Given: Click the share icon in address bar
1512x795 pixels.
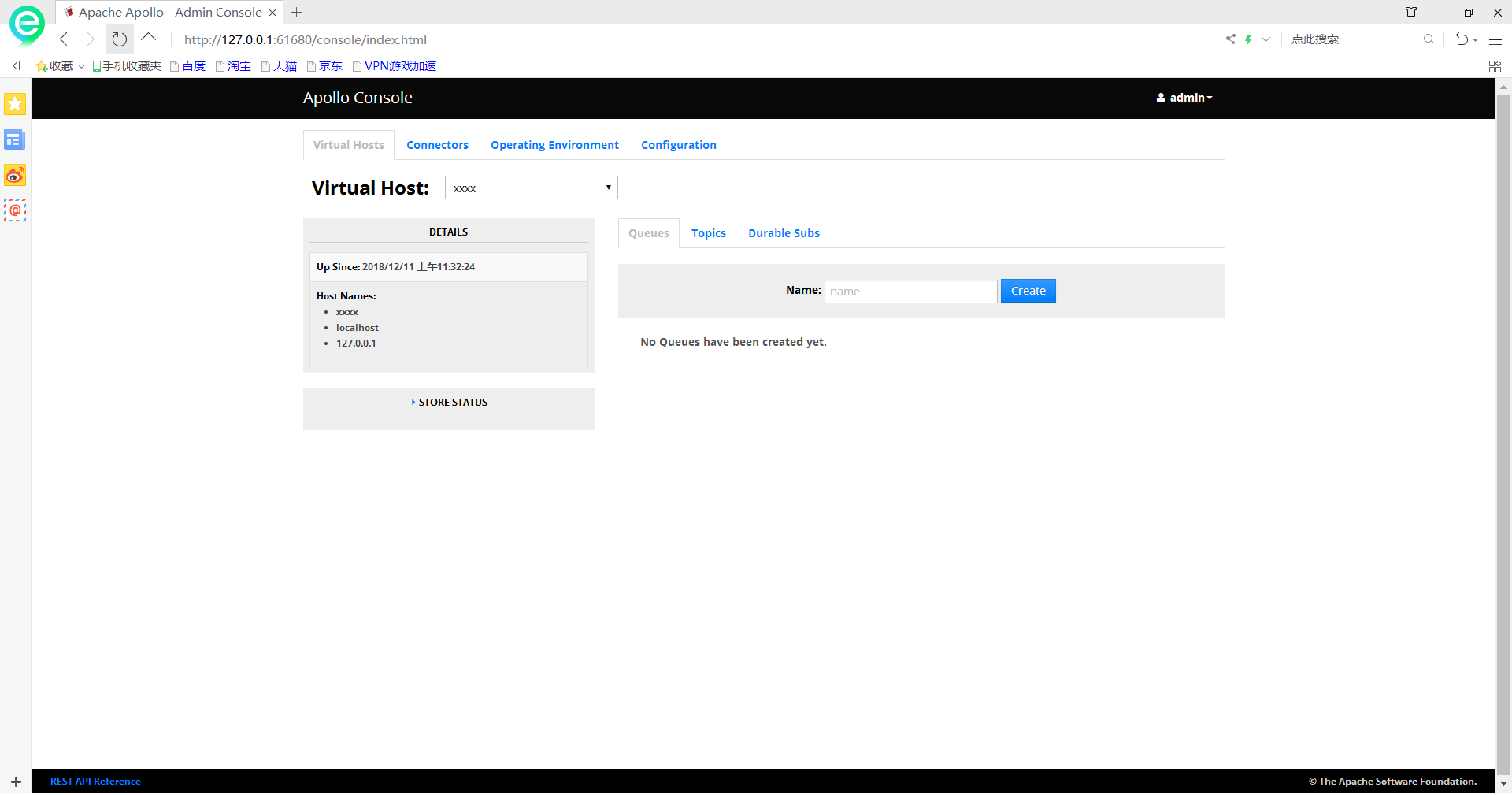Looking at the screenshot, I should 1230,39.
